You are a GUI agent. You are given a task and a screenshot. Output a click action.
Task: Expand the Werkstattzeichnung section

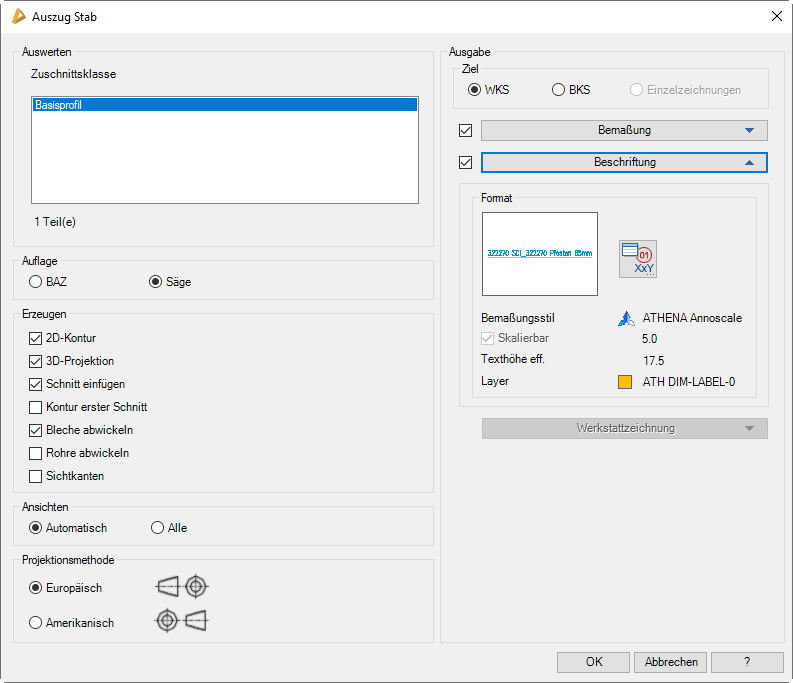click(x=624, y=428)
